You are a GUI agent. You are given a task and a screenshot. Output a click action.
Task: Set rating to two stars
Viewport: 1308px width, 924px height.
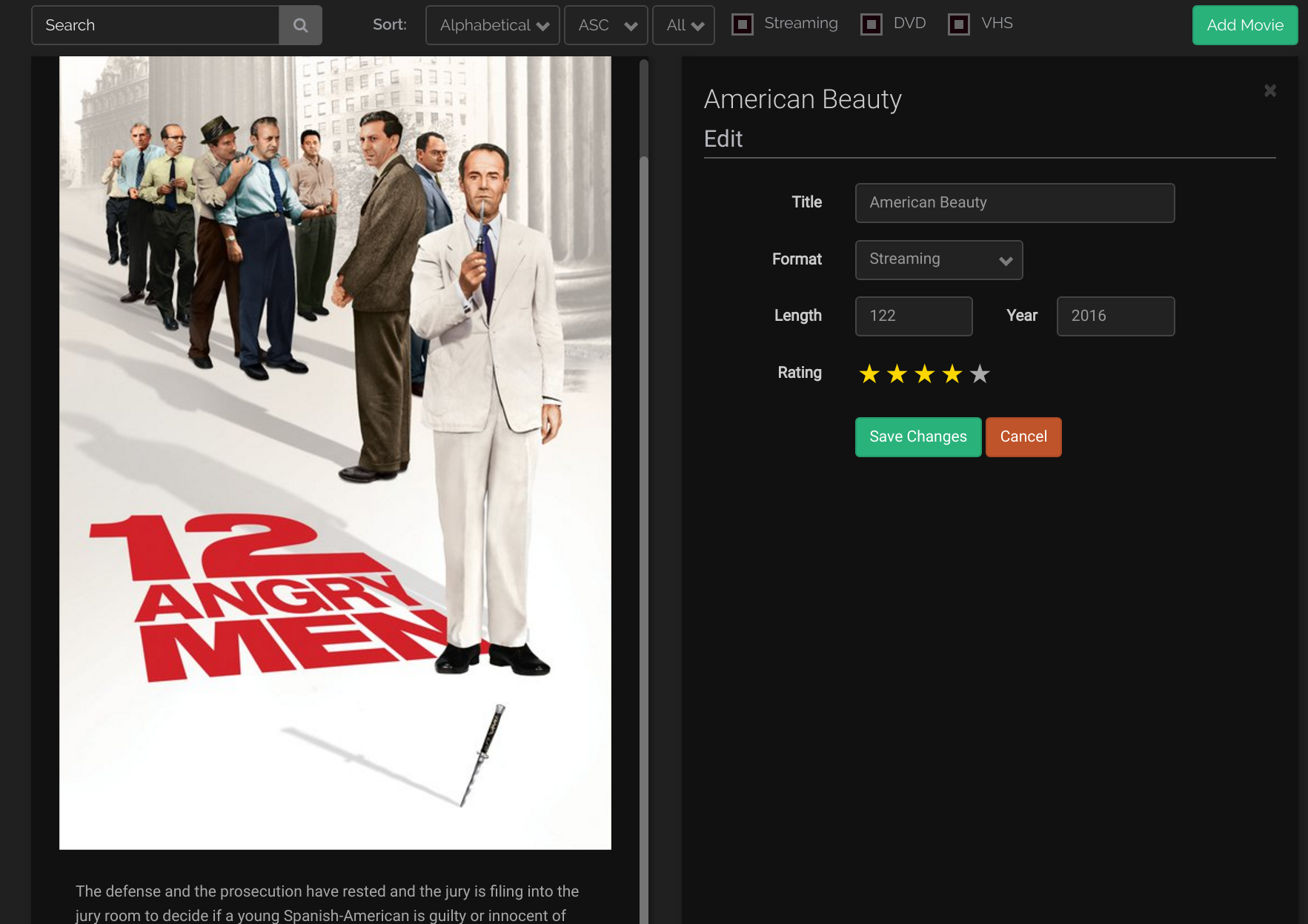pos(897,374)
